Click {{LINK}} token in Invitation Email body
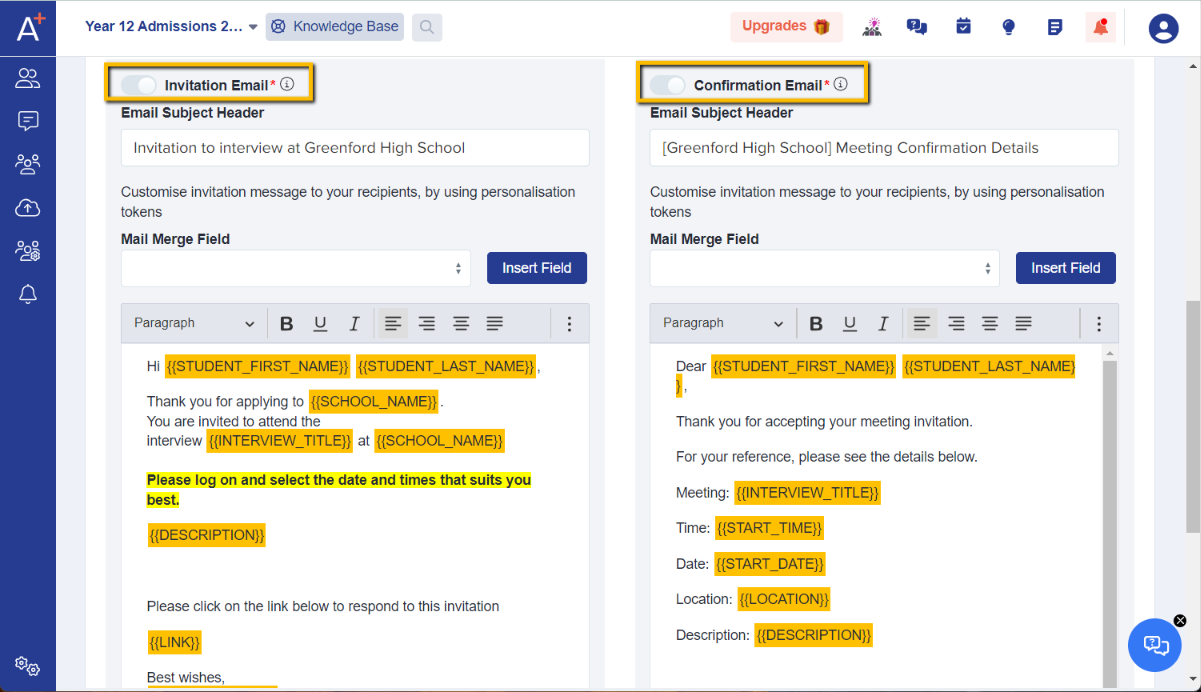The height and width of the screenshot is (692, 1201). click(175, 642)
